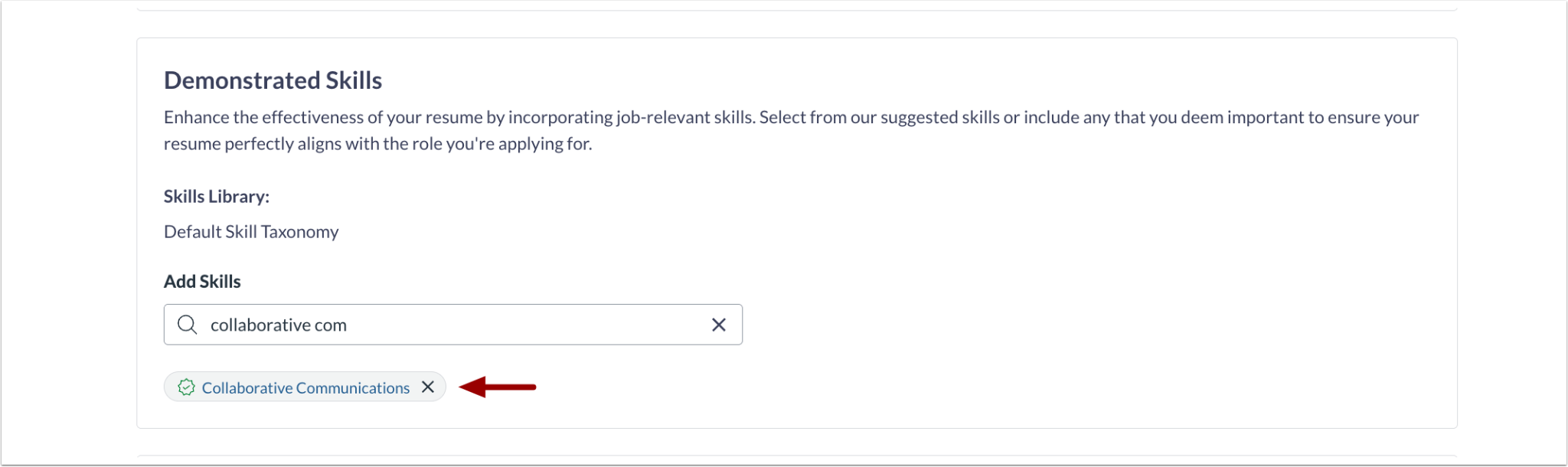Screen dimensions: 1568x467
Task: Toggle the Collaborative Communications chip selection
Action: point(304,387)
